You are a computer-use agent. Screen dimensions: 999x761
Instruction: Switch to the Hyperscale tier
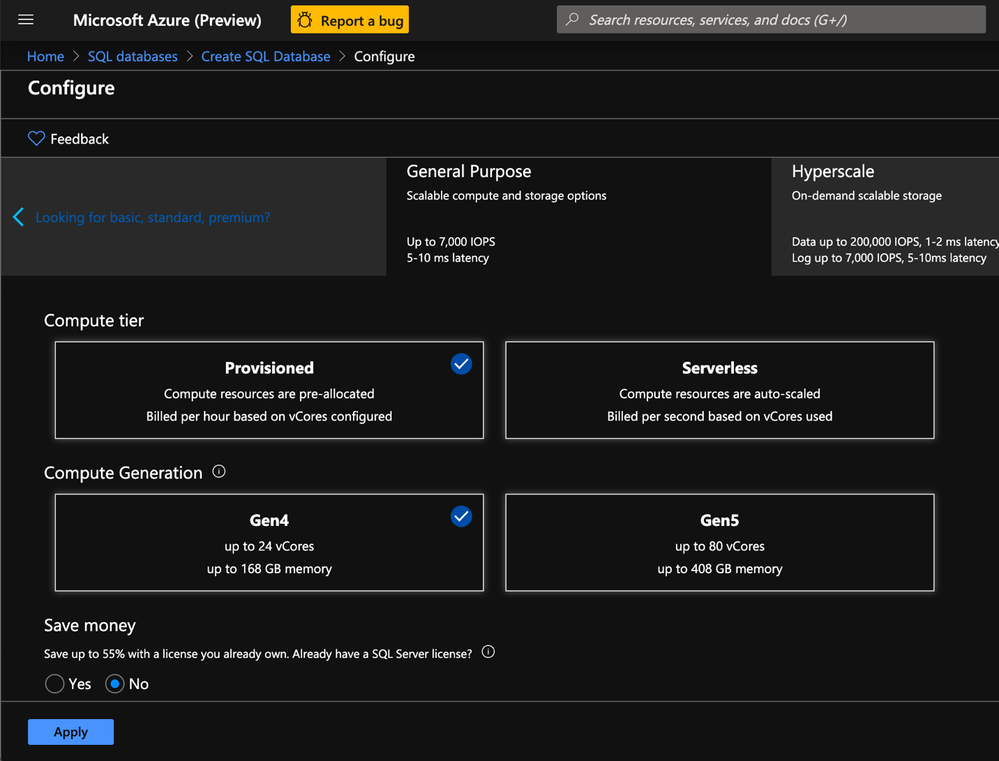pos(885,215)
